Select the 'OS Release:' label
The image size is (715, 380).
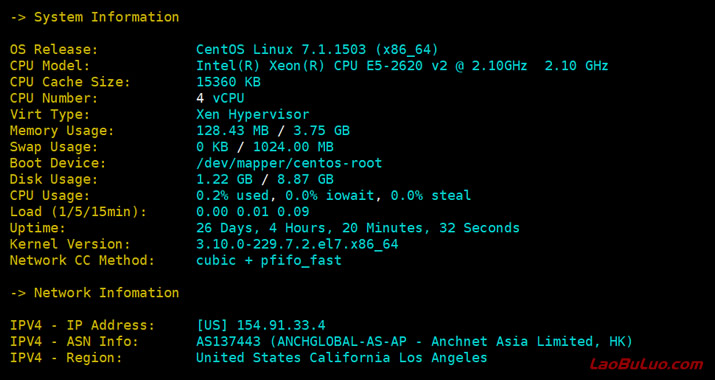(54, 49)
